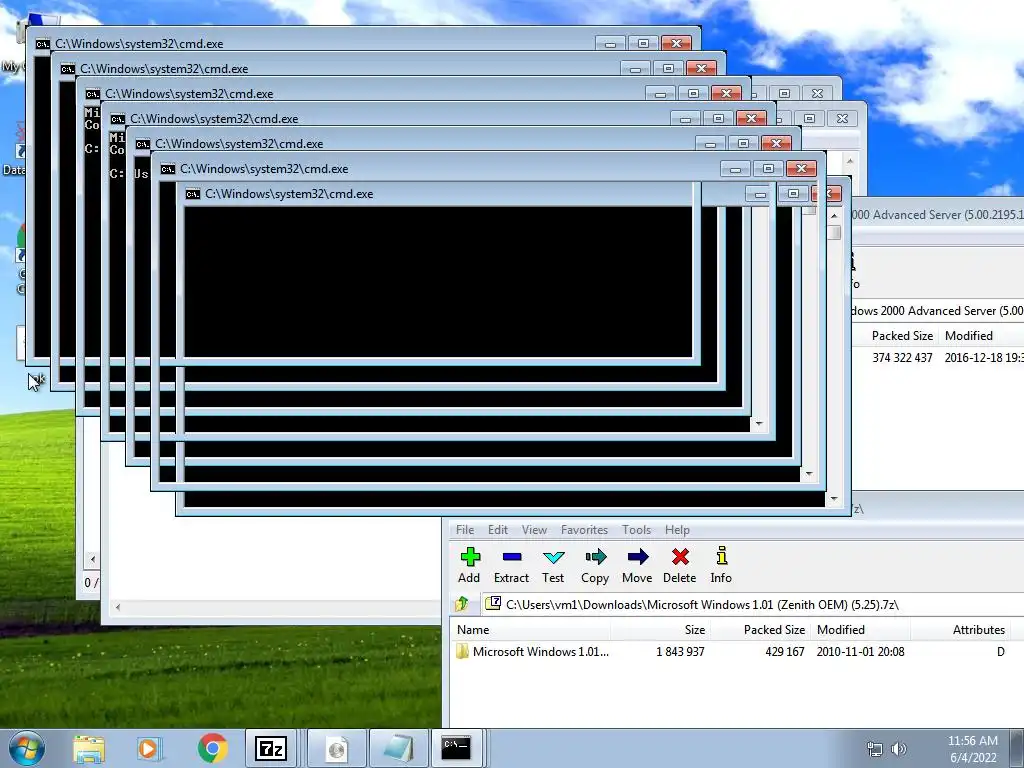Open Google Chrome from the taskbar
This screenshot has width=1024, height=768.
coord(212,748)
